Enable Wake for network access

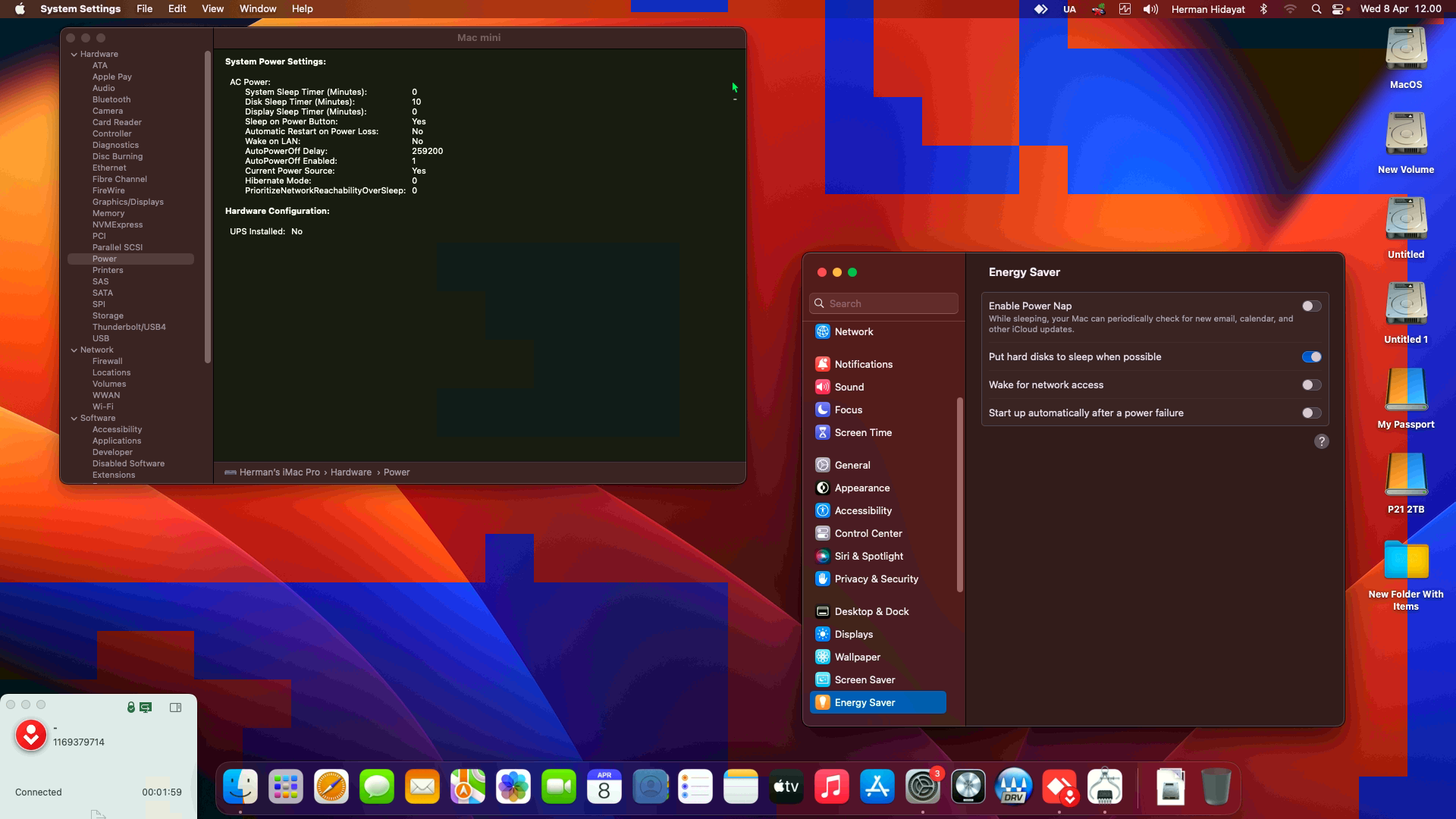point(1311,385)
